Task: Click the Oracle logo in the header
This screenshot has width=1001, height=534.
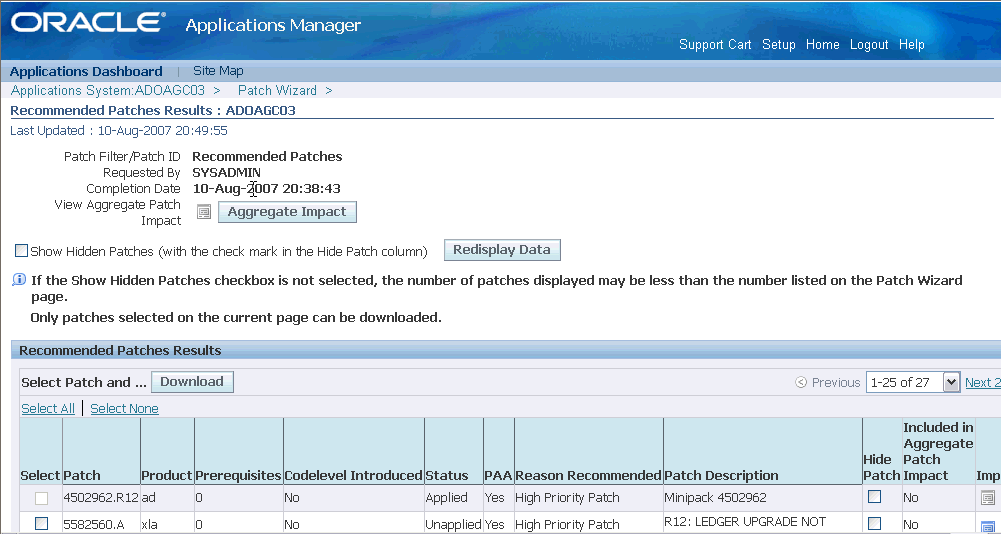Action: click(87, 23)
